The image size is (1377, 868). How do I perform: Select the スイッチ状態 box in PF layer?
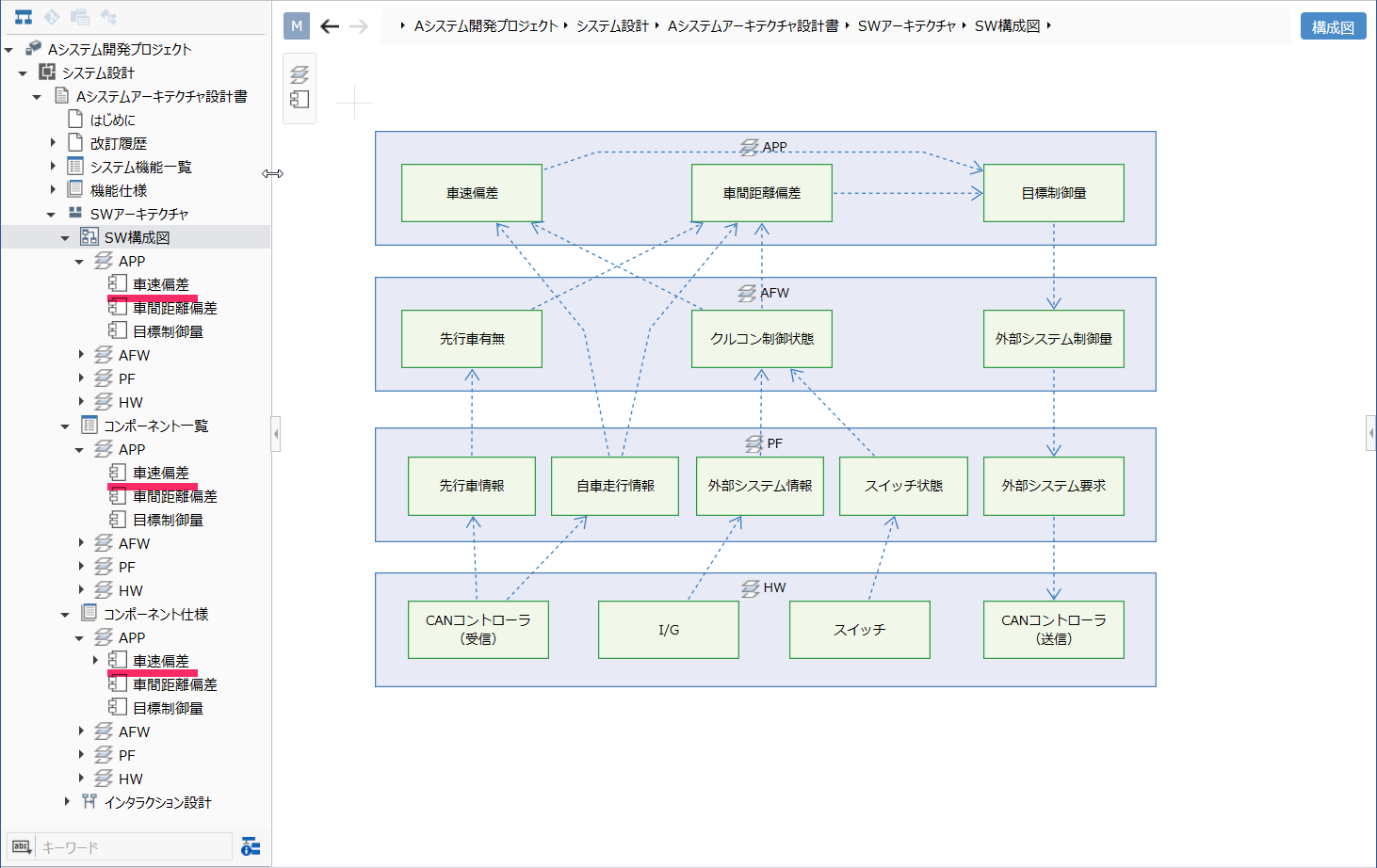tap(903, 486)
